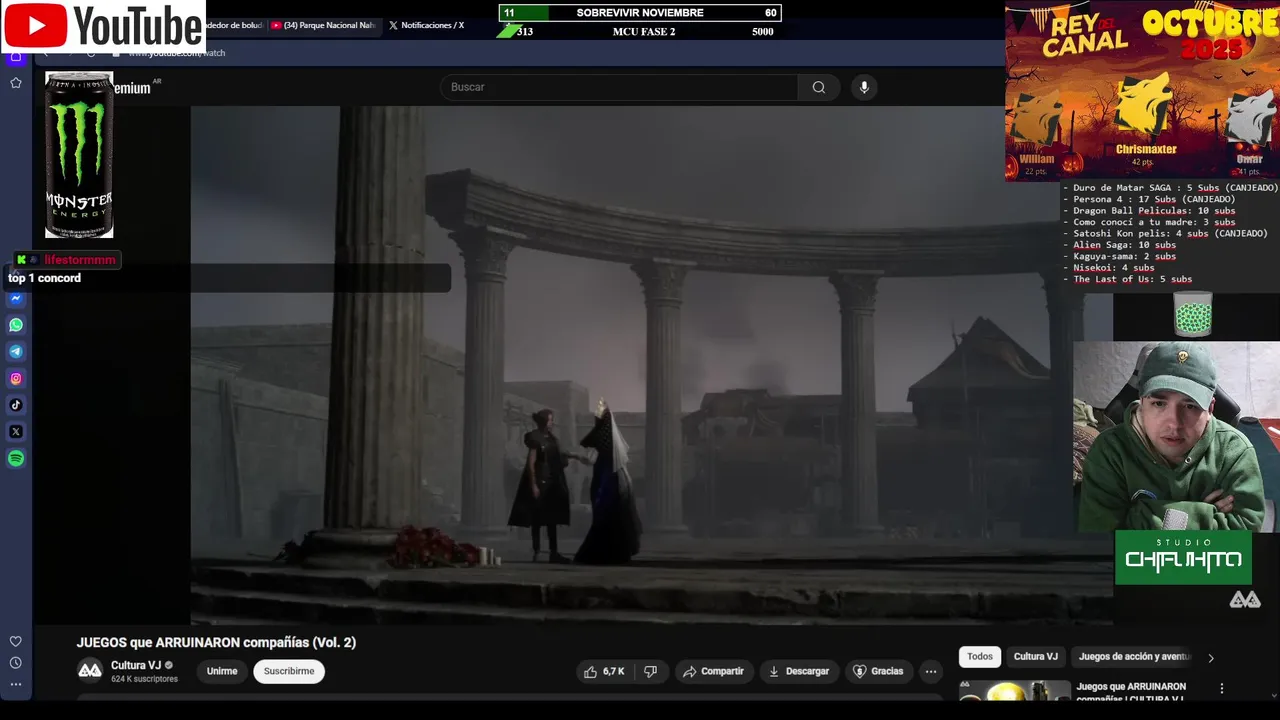1280x720 pixels.
Task: Show more filter chips with the right chevron
Action: pyautogui.click(x=1211, y=658)
